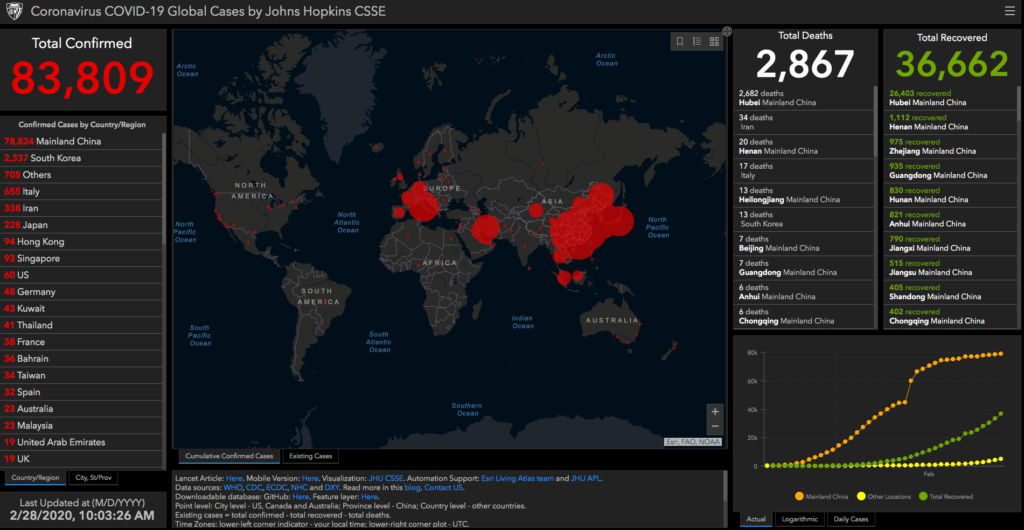The height and width of the screenshot is (530, 1024).
Task: Click '402 recovered Chongqing' entry
Action: (950, 316)
